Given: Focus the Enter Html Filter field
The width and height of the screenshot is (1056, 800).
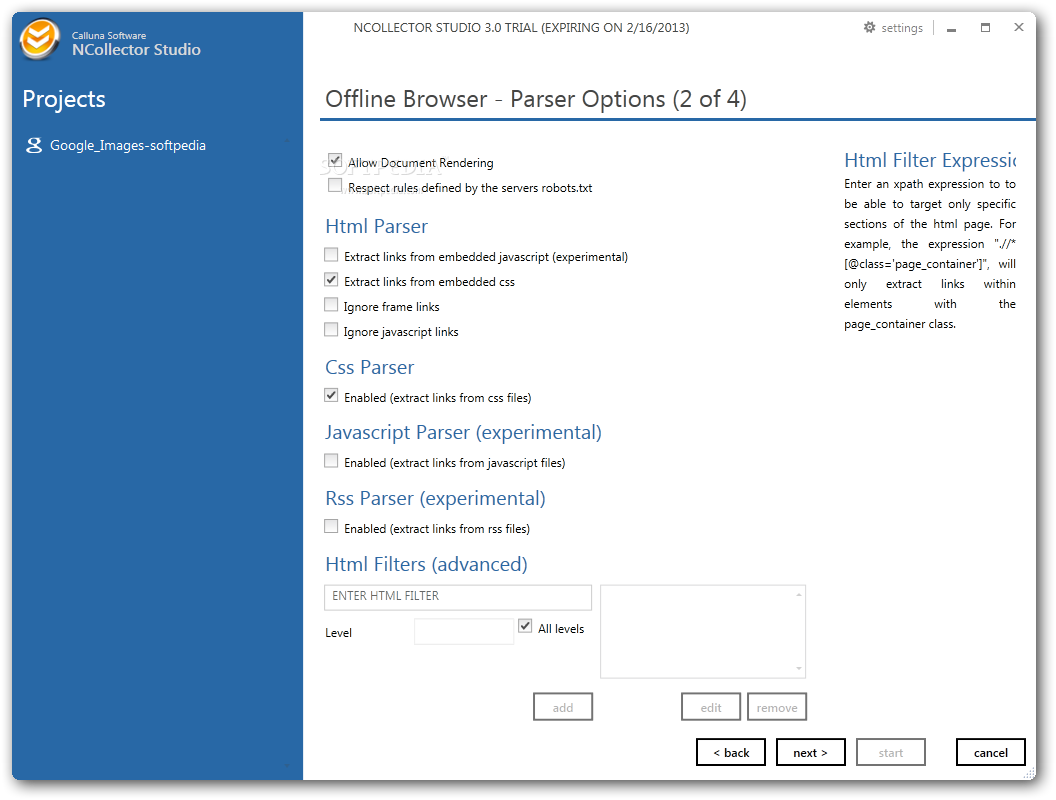Looking at the screenshot, I should [458, 597].
